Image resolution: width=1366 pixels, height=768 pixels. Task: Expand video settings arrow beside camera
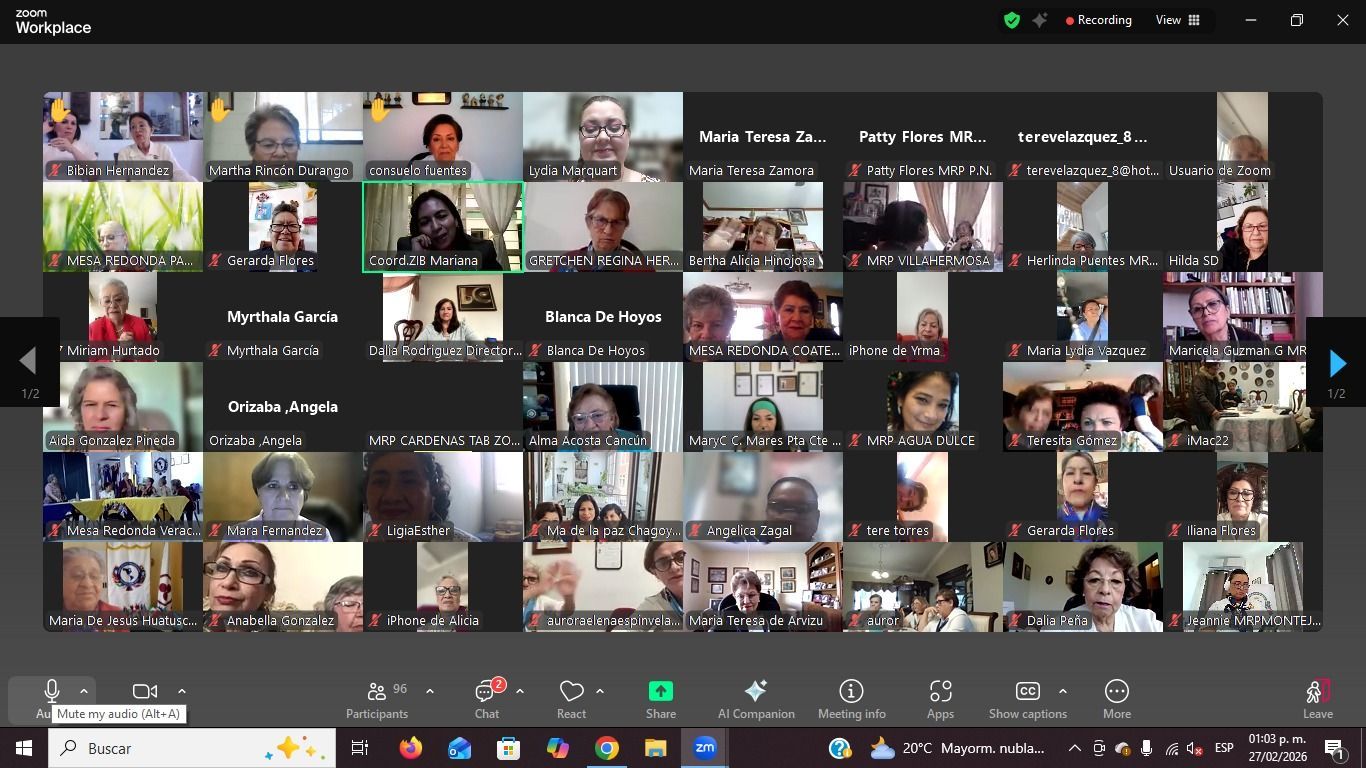pyautogui.click(x=181, y=691)
